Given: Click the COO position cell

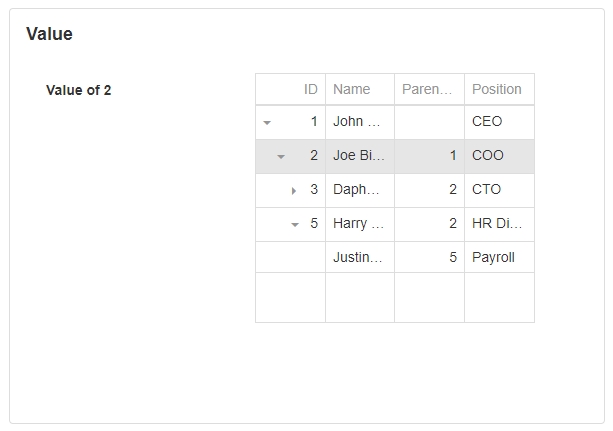Looking at the screenshot, I should click(498, 156).
